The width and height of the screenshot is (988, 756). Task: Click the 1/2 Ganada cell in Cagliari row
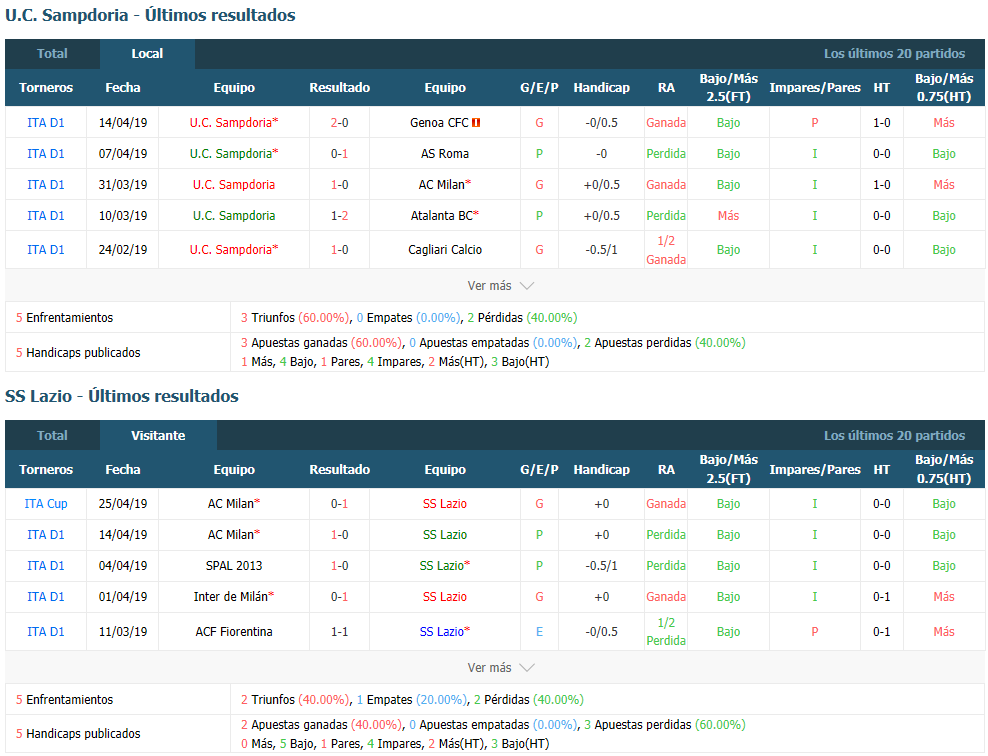[x=666, y=250]
